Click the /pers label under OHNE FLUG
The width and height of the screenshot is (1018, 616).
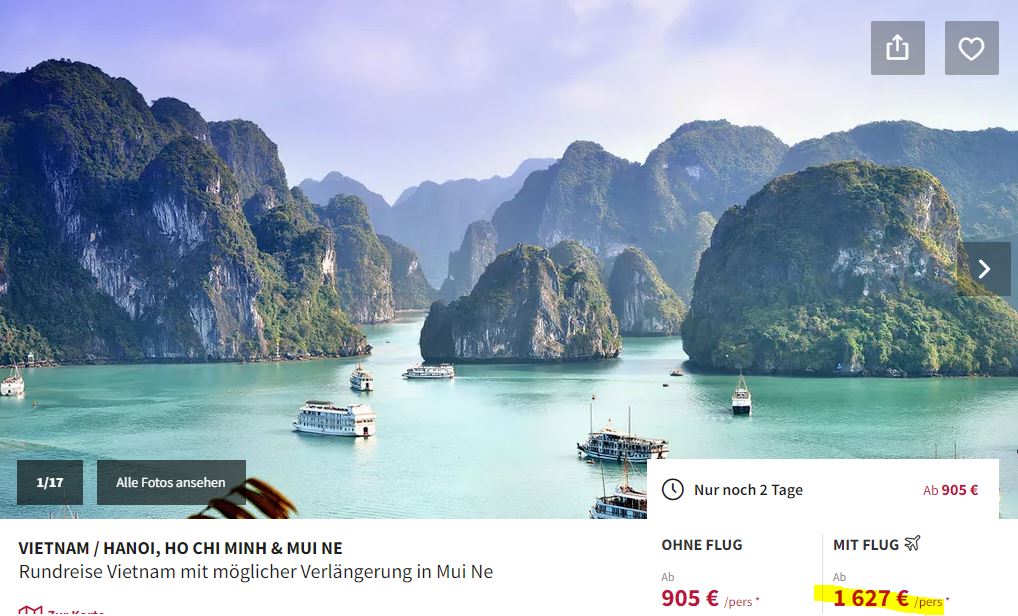(x=738, y=602)
